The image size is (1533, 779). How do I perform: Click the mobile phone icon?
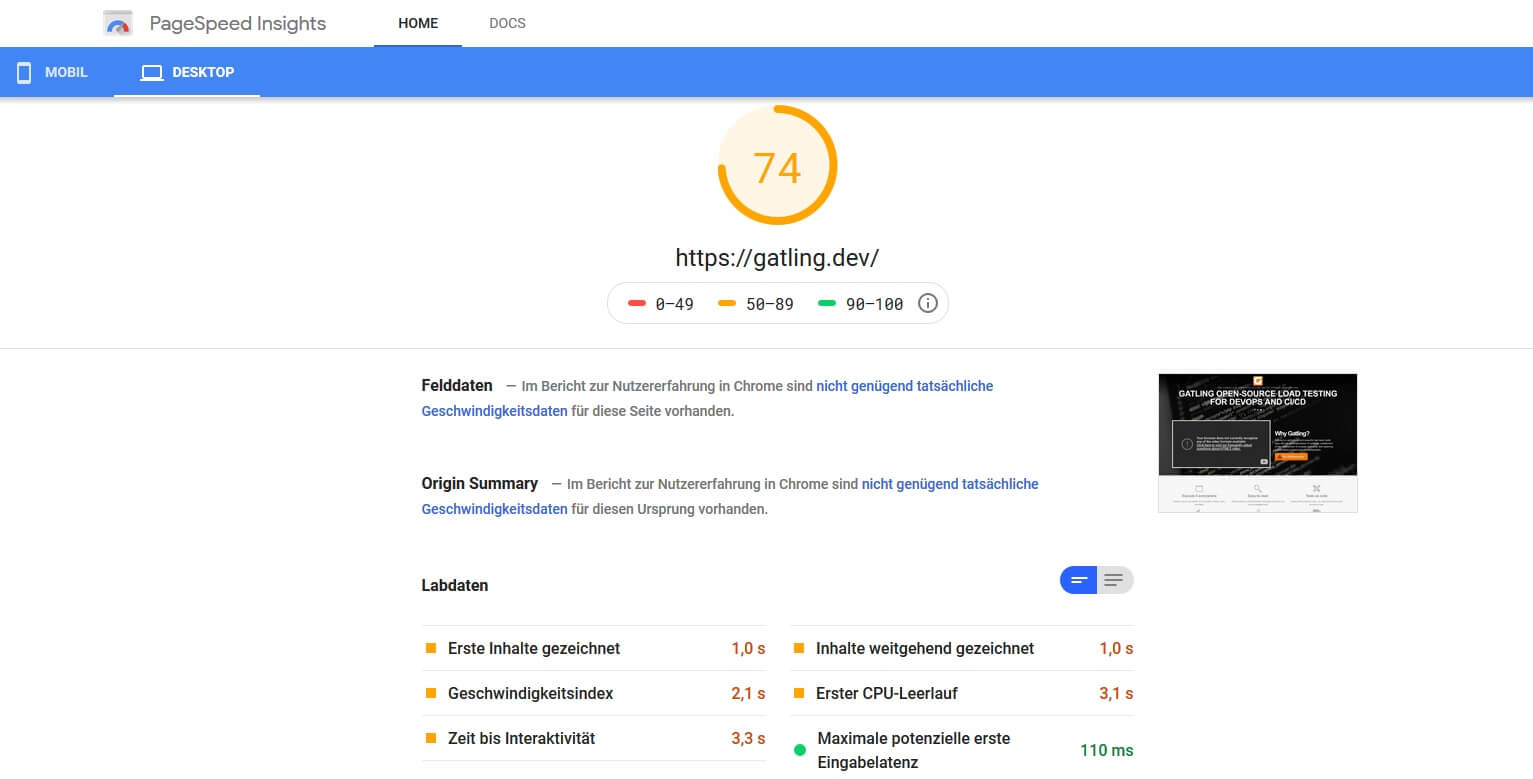(24, 72)
